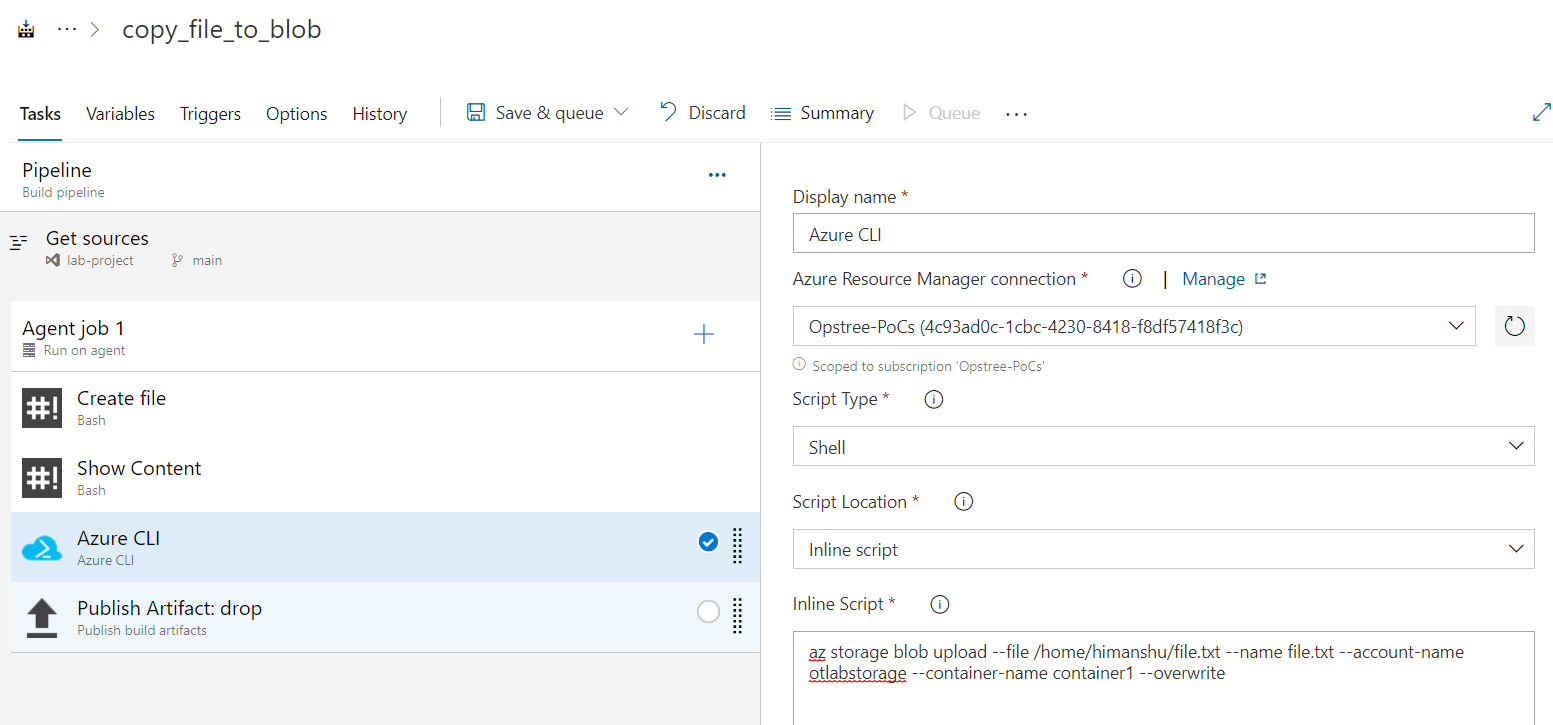Open the Options tab

[x=296, y=114]
